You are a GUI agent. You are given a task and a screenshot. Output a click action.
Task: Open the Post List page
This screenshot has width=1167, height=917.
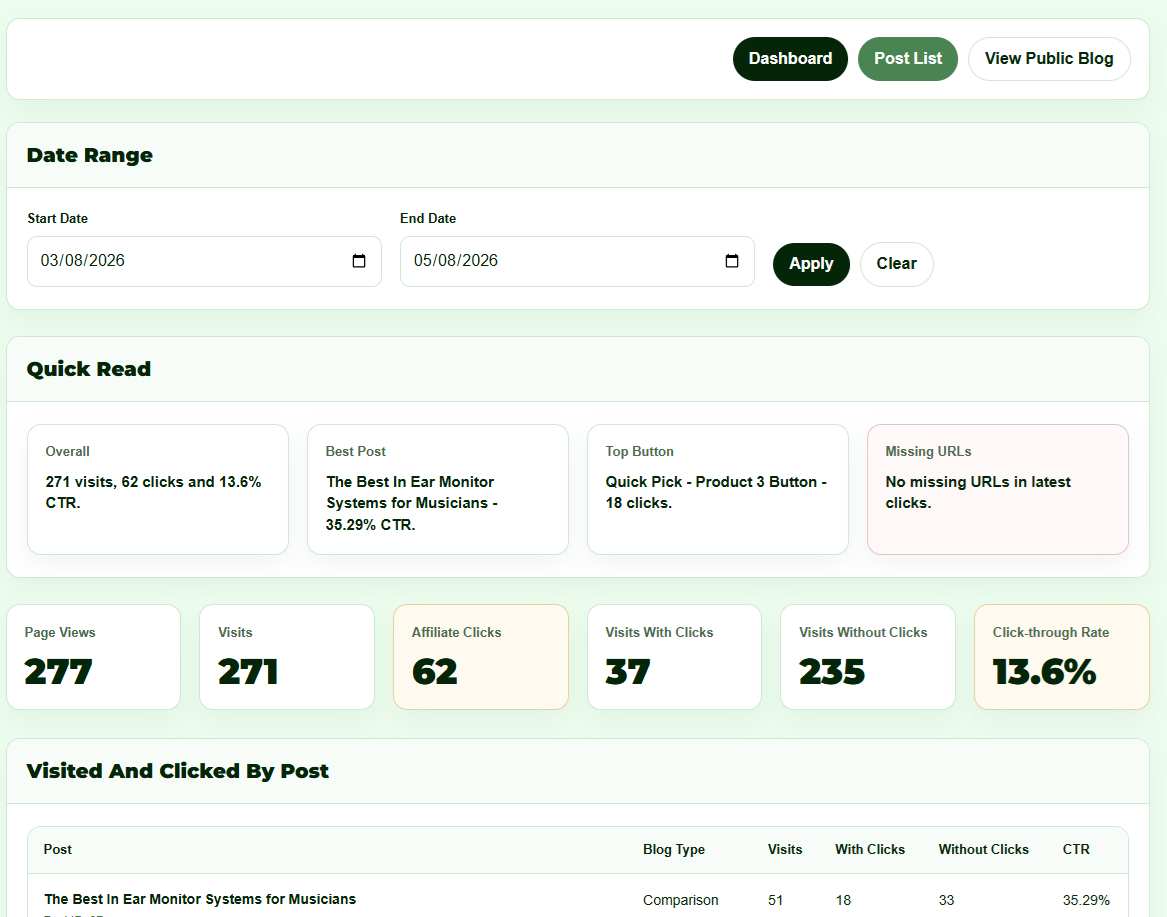pyautogui.click(x=907, y=59)
